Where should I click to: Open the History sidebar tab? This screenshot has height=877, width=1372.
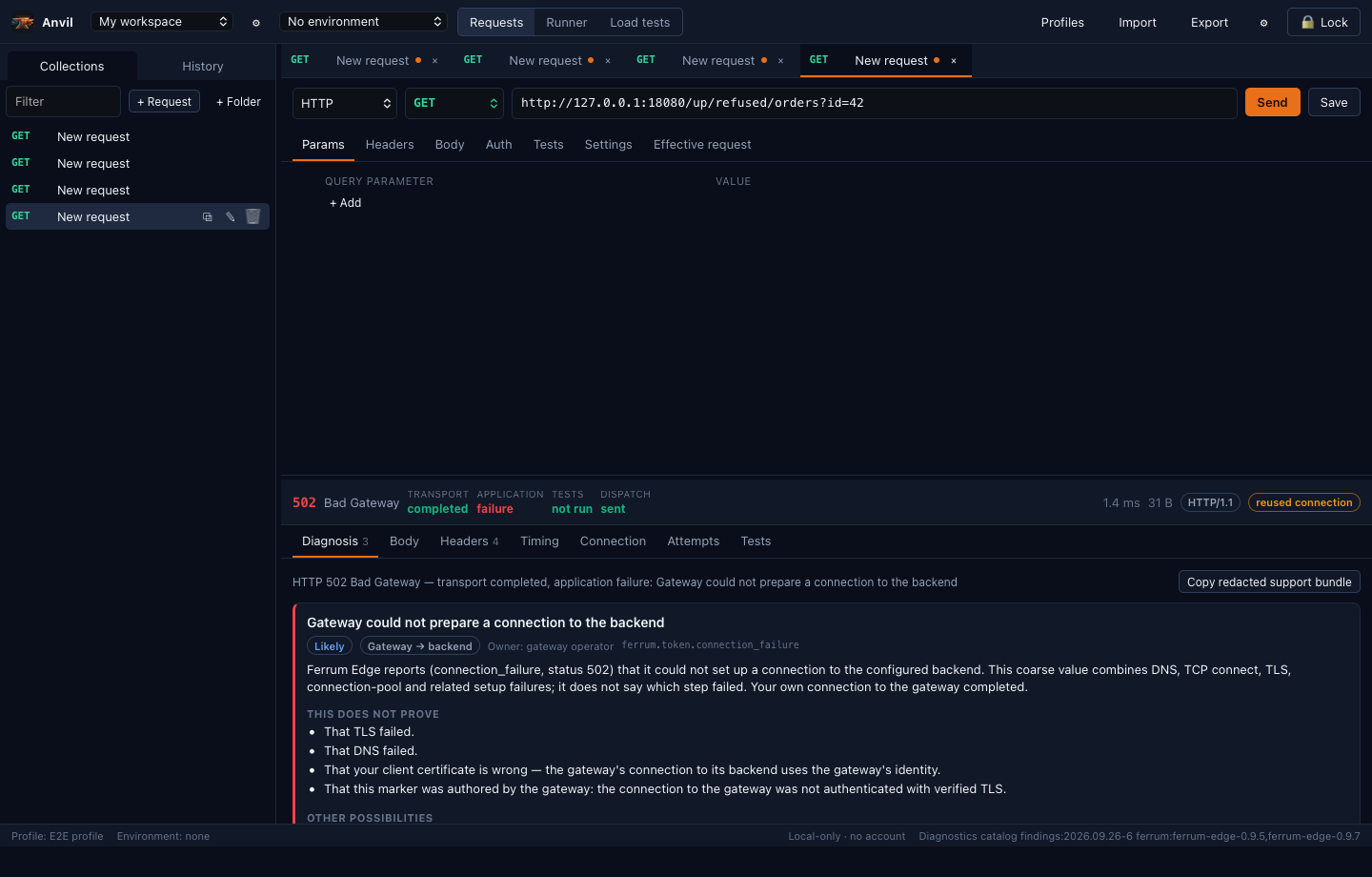click(x=203, y=66)
